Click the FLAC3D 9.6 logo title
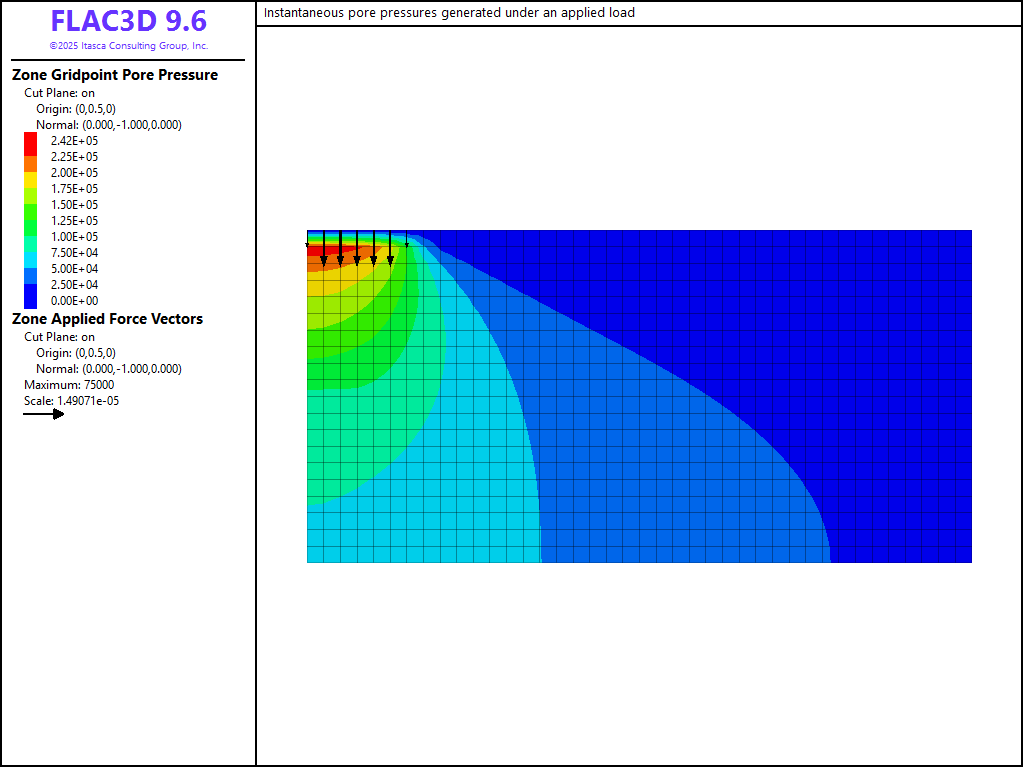The width and height of the screenshot is (1024, 768). (x=128, y=22)
